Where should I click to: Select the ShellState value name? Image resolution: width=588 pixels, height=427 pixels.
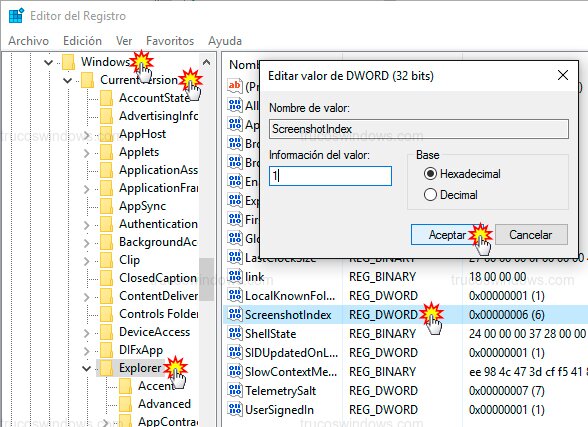tap(270, 334)
